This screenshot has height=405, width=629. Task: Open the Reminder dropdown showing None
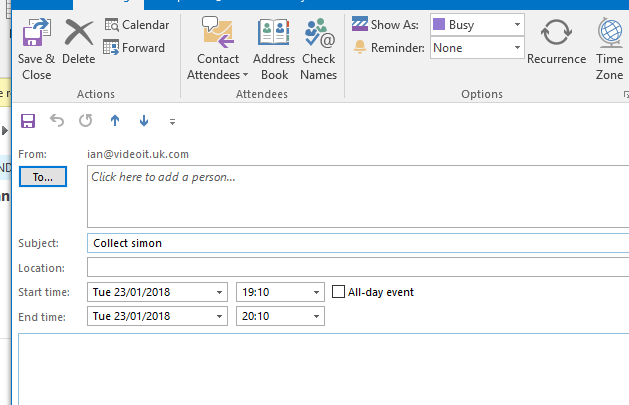tap(517, 47)
